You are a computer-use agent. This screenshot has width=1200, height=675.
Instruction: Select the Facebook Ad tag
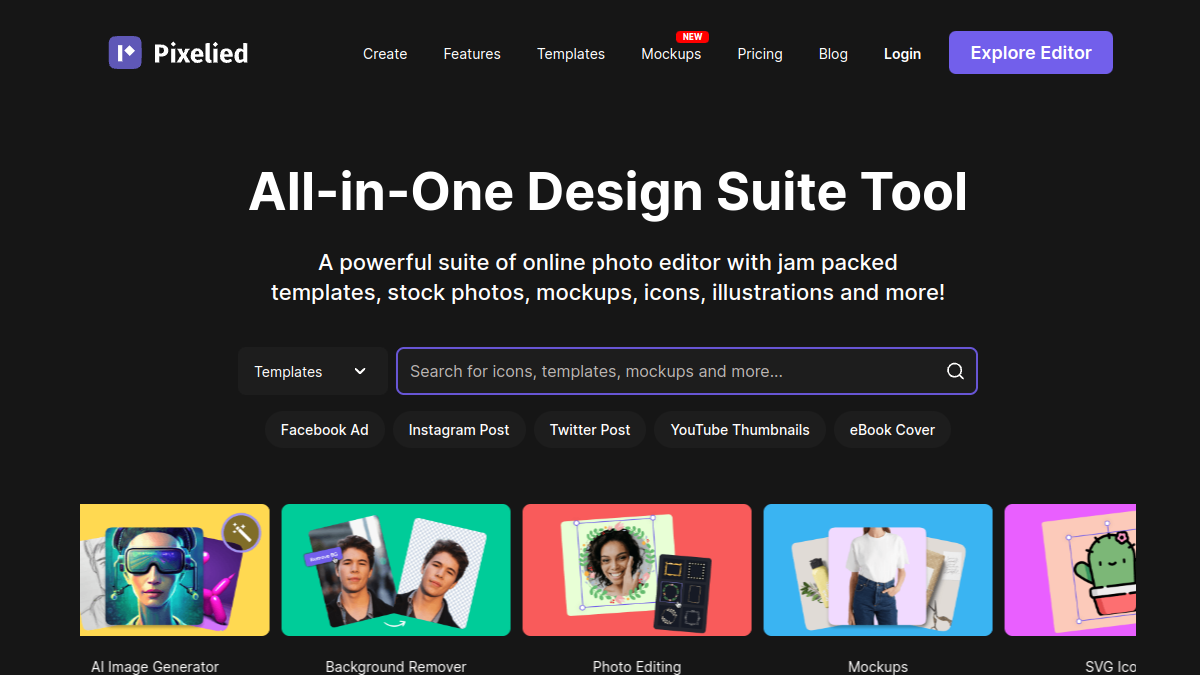tap(325, 430)
